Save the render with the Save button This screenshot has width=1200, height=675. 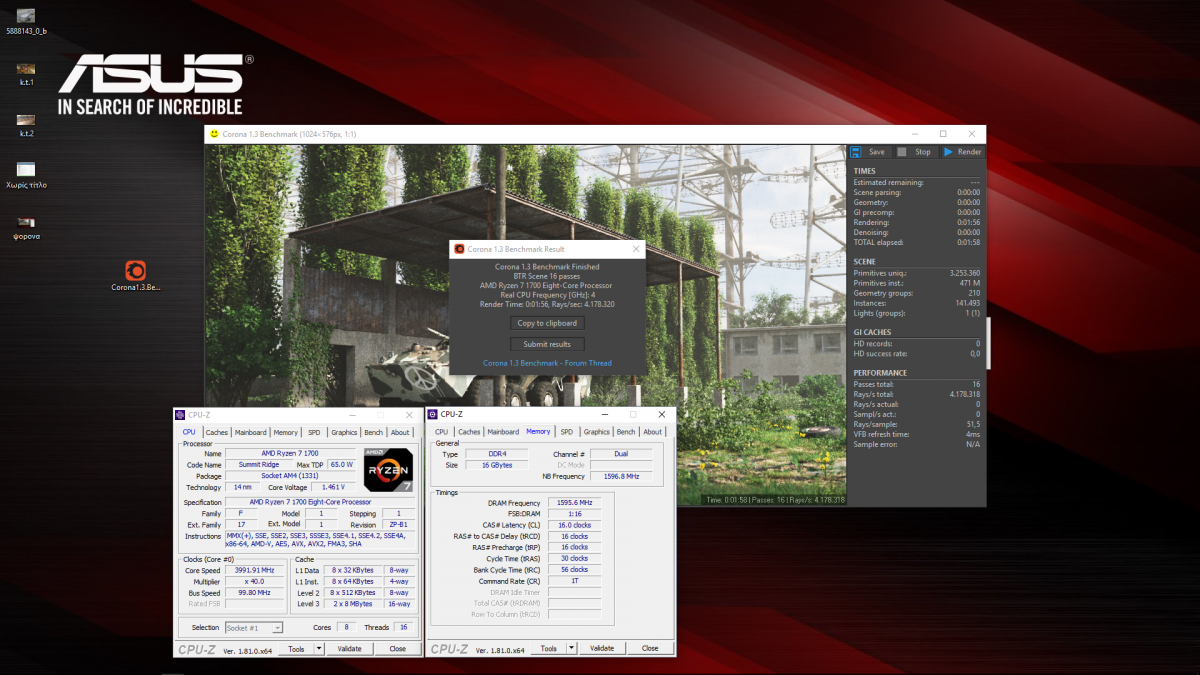[868, 152]
